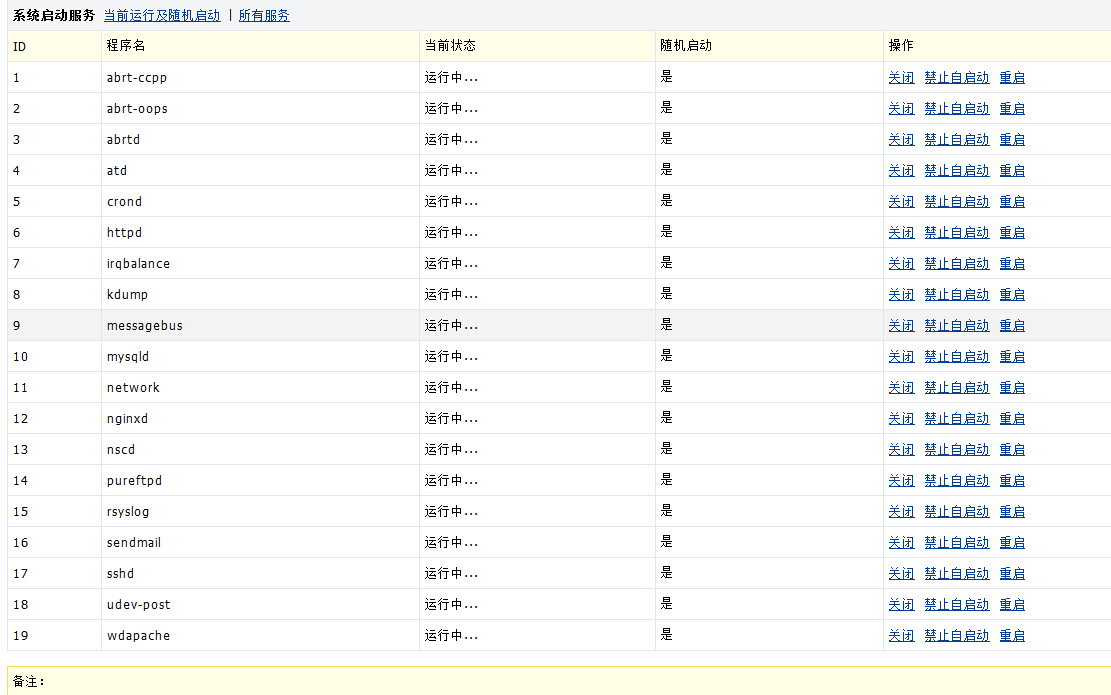This screenshot has height=695, width=1111.
Task: Disable mysqld autostart
Action: tap(957, 356)
